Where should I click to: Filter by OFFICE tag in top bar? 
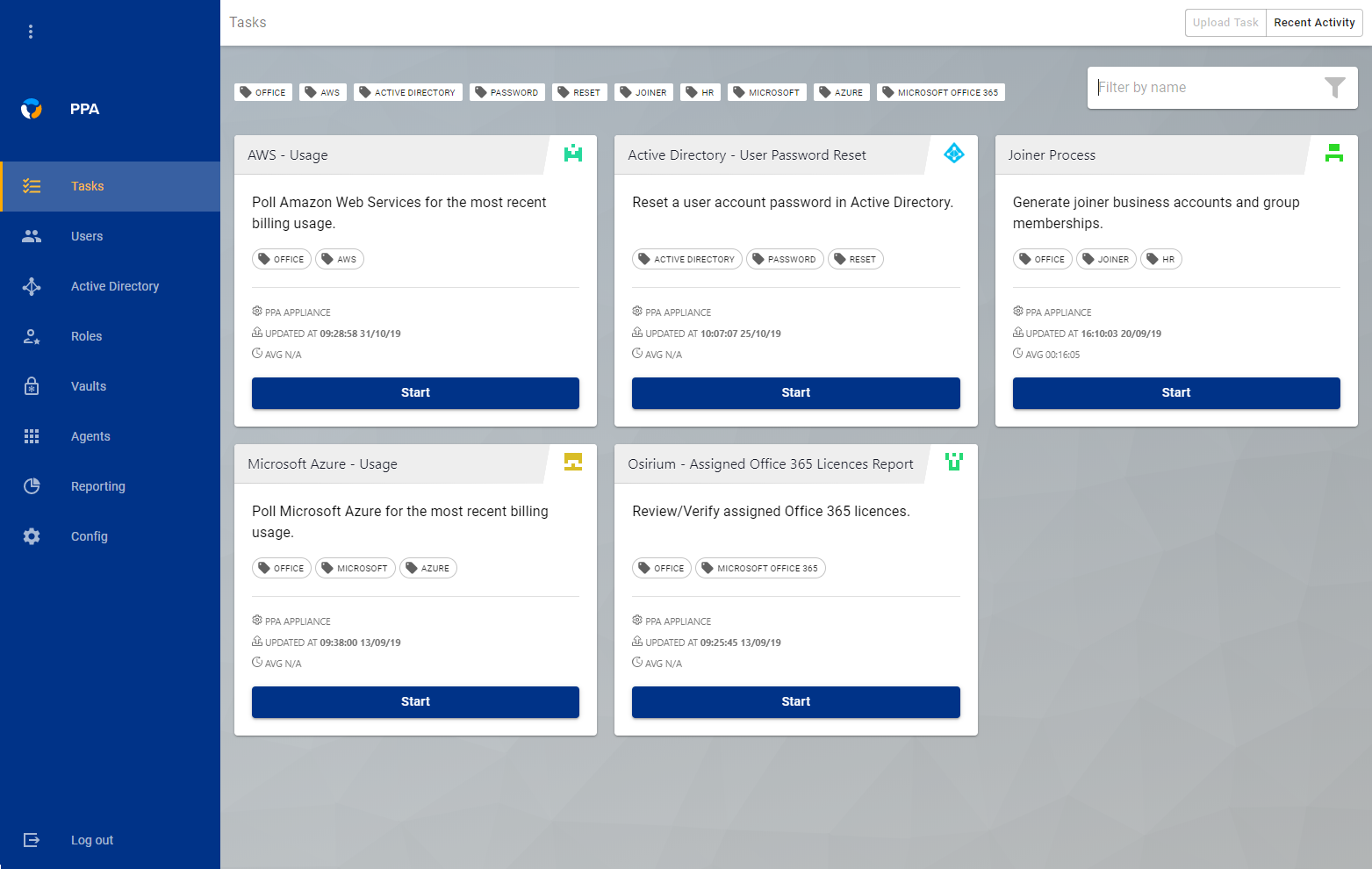263,92
